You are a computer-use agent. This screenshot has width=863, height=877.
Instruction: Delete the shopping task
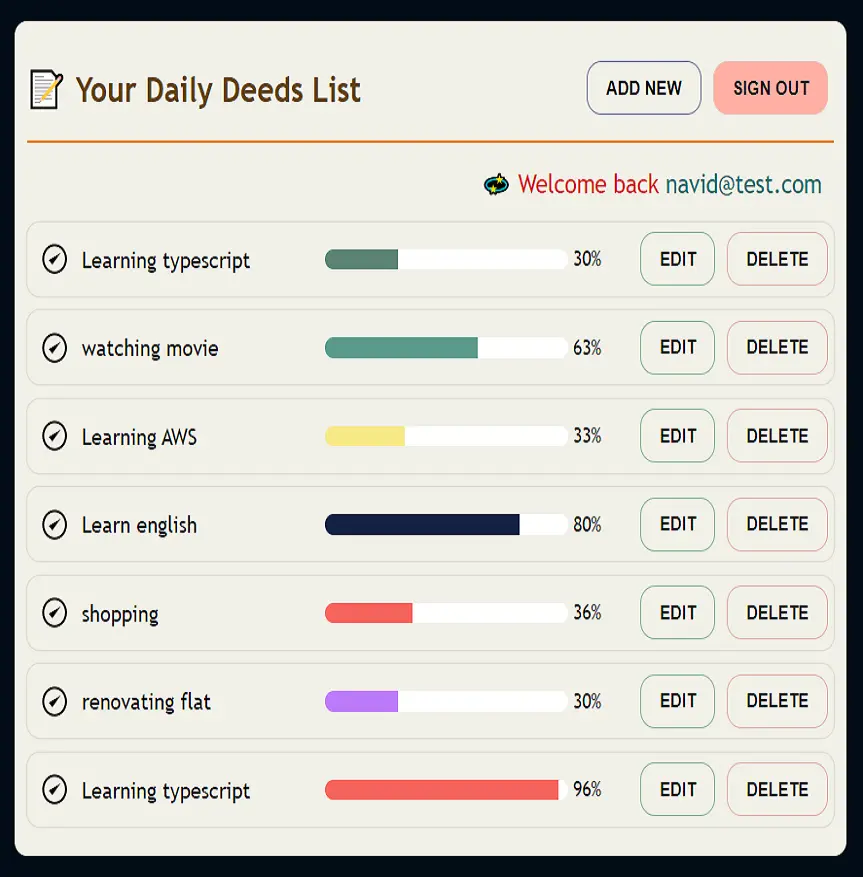pos(777,613)
